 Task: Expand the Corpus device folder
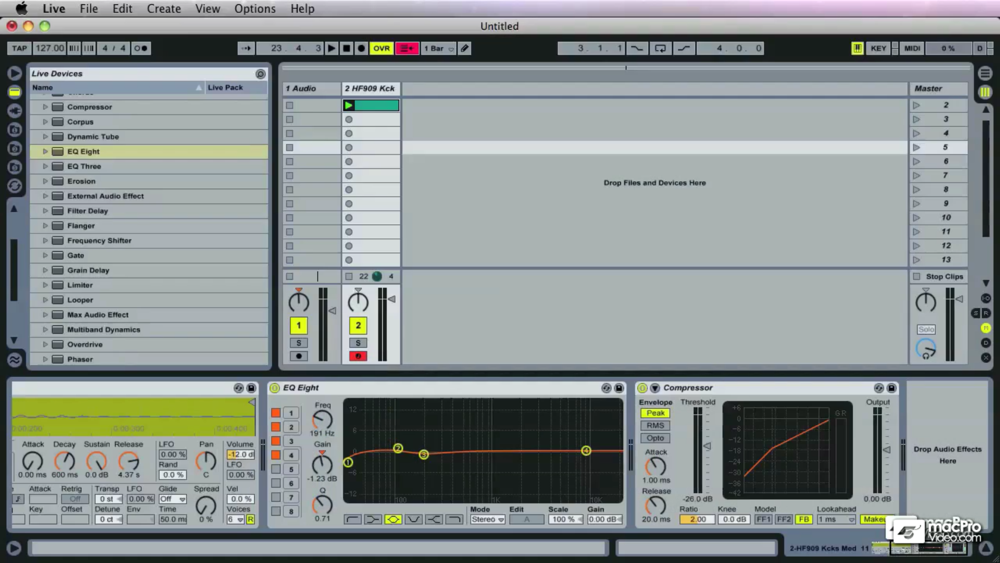pos(45,122)
